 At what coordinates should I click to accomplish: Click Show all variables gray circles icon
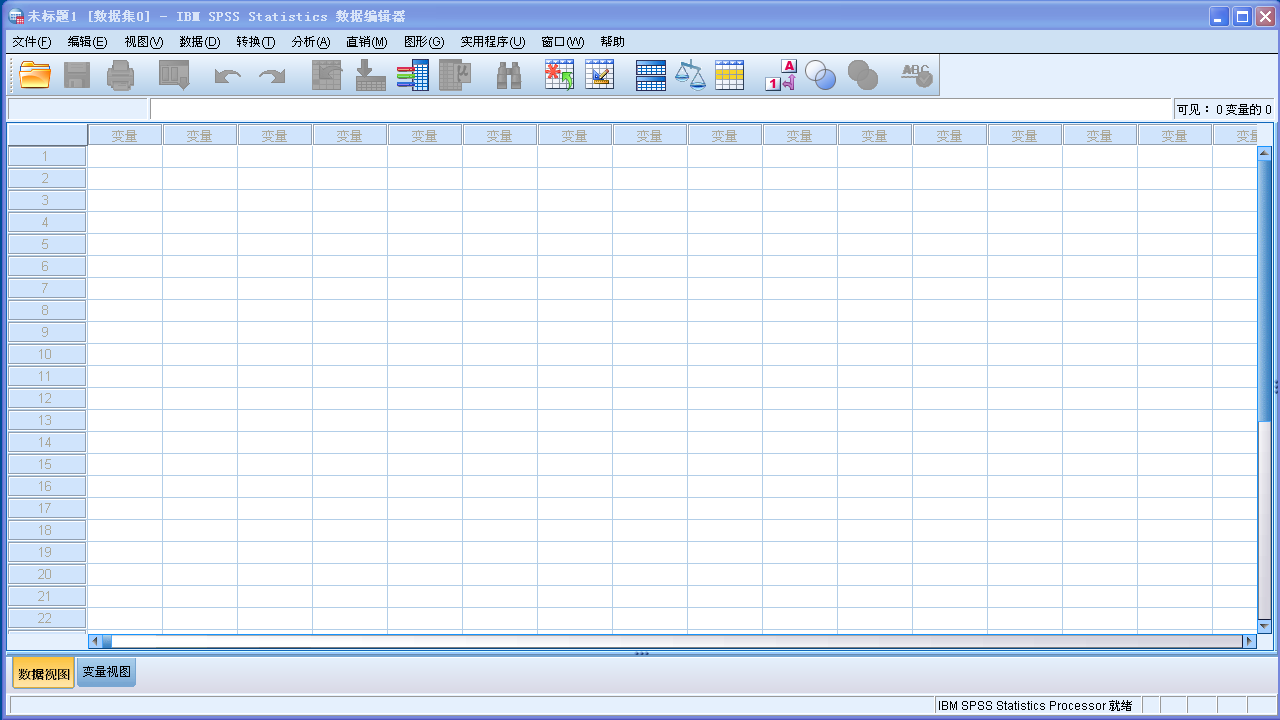862,75
